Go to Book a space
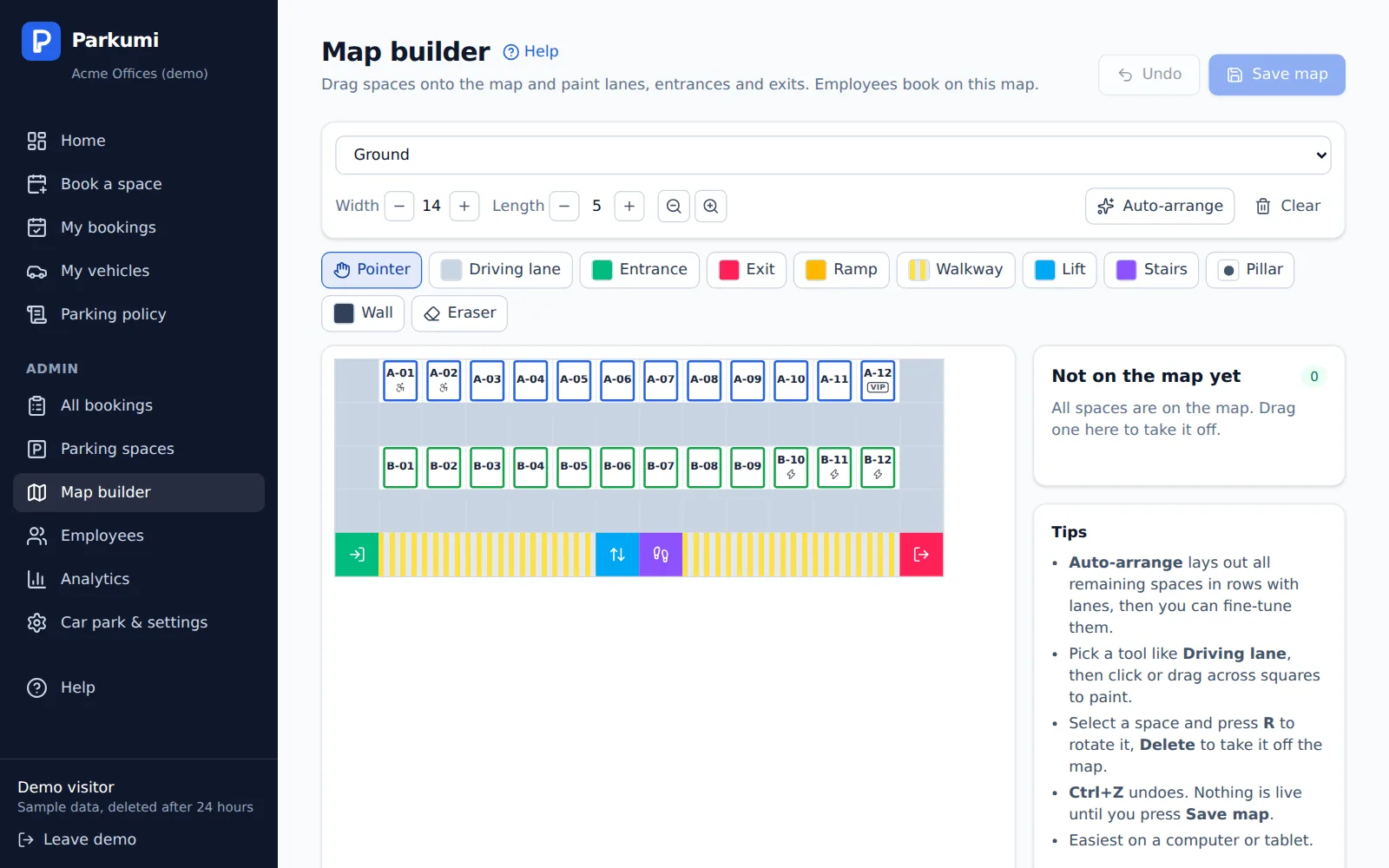The width and height of the screenshot is (1389, 868). [x=139, y=184]
